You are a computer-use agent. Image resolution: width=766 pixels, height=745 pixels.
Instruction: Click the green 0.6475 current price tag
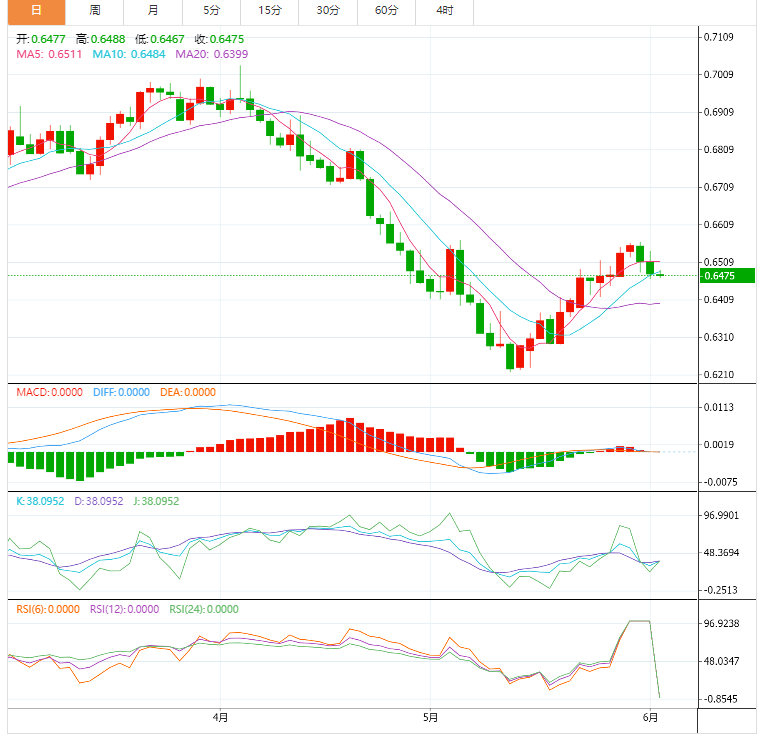coord(727,276)
